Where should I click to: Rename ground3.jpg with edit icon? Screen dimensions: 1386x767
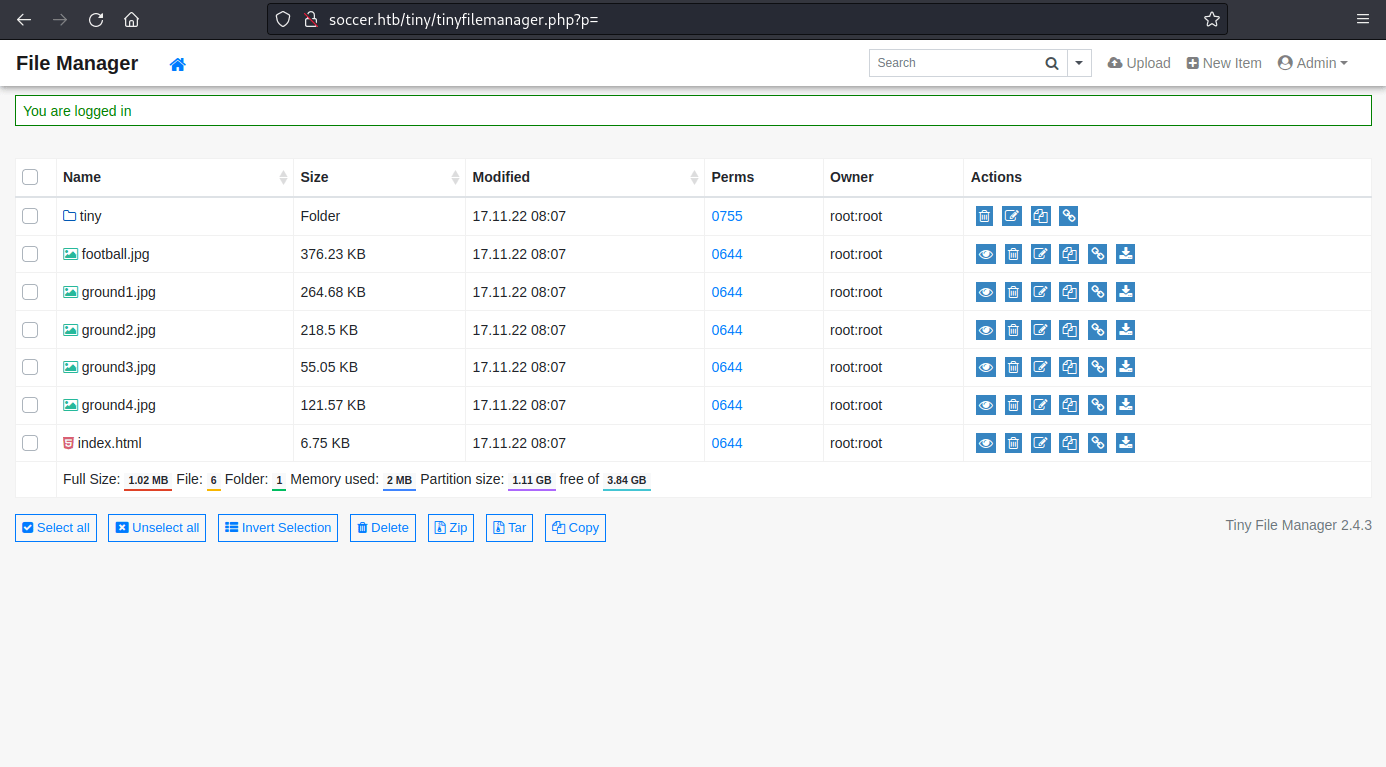coord(1041,367)
